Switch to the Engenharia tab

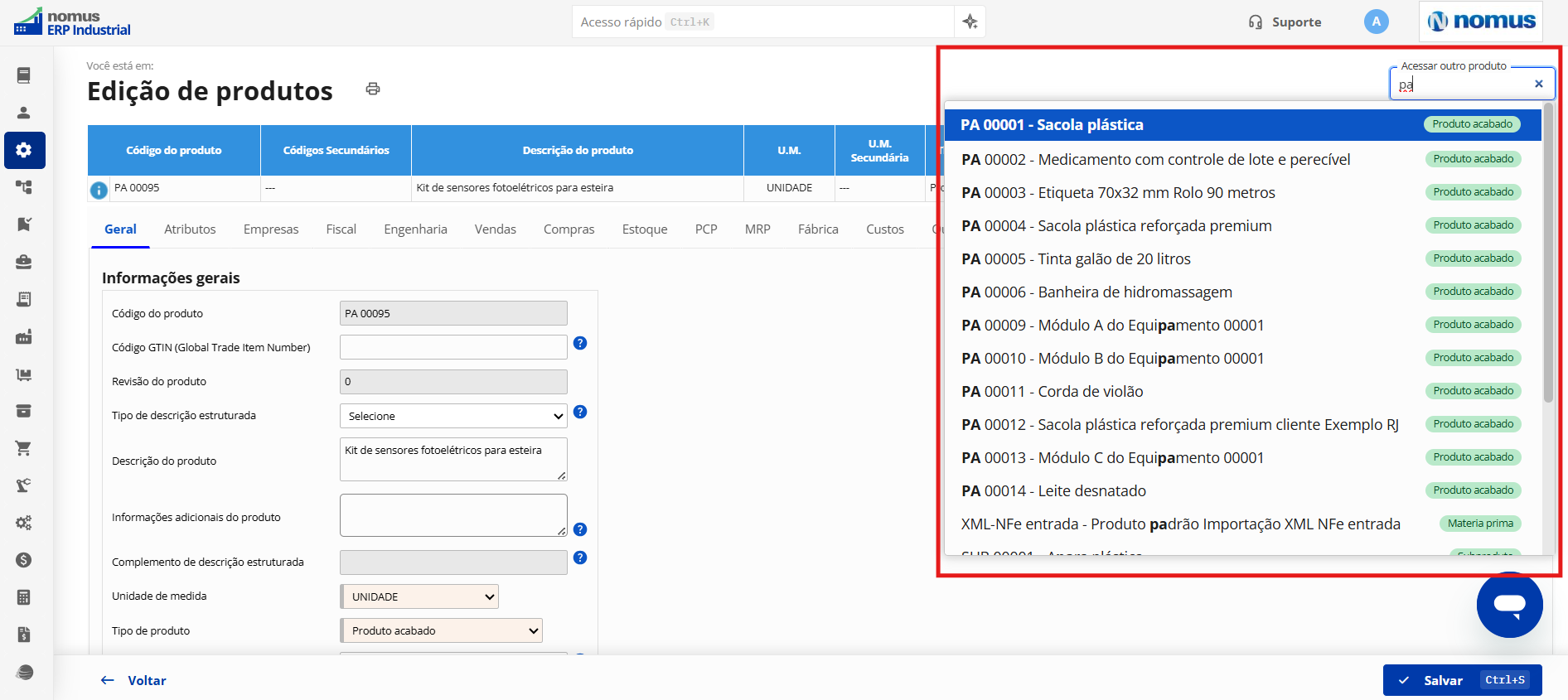(415, 229)
